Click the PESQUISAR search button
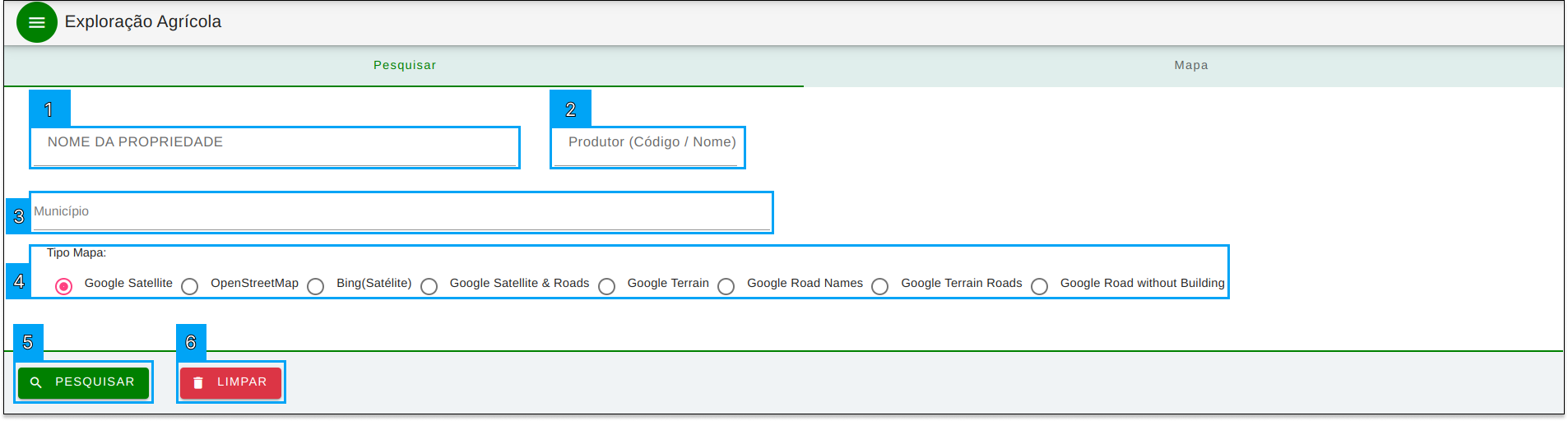Screen dimensions: 1568x421 point(83,382)
